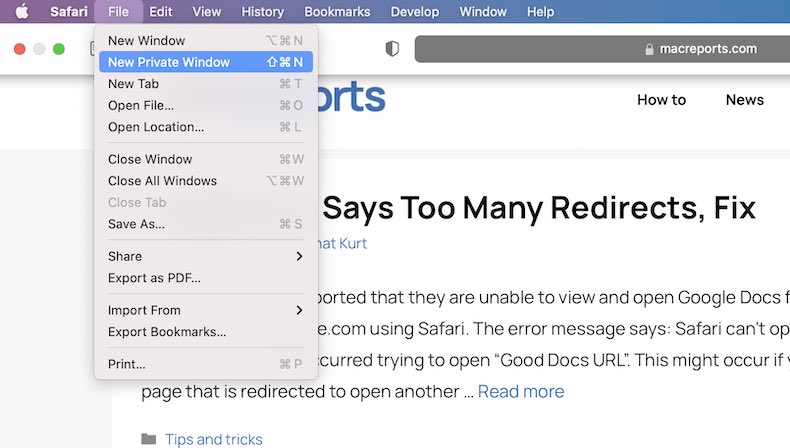Click the red close window button
Screen dimensions: 790x448
[20, 49]
